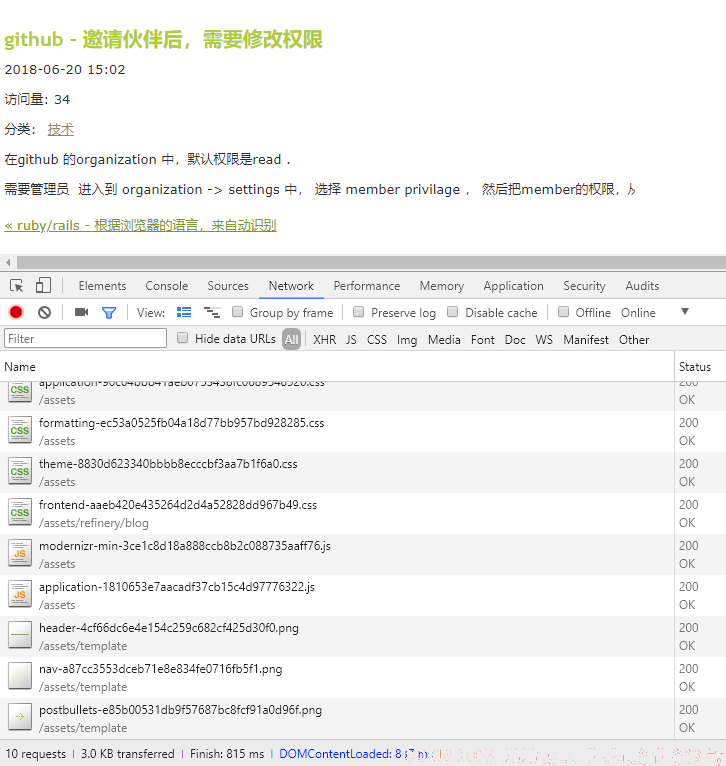
Task: Click the page horizontal scrollbar thumb
Action: [x=371, y=262]
